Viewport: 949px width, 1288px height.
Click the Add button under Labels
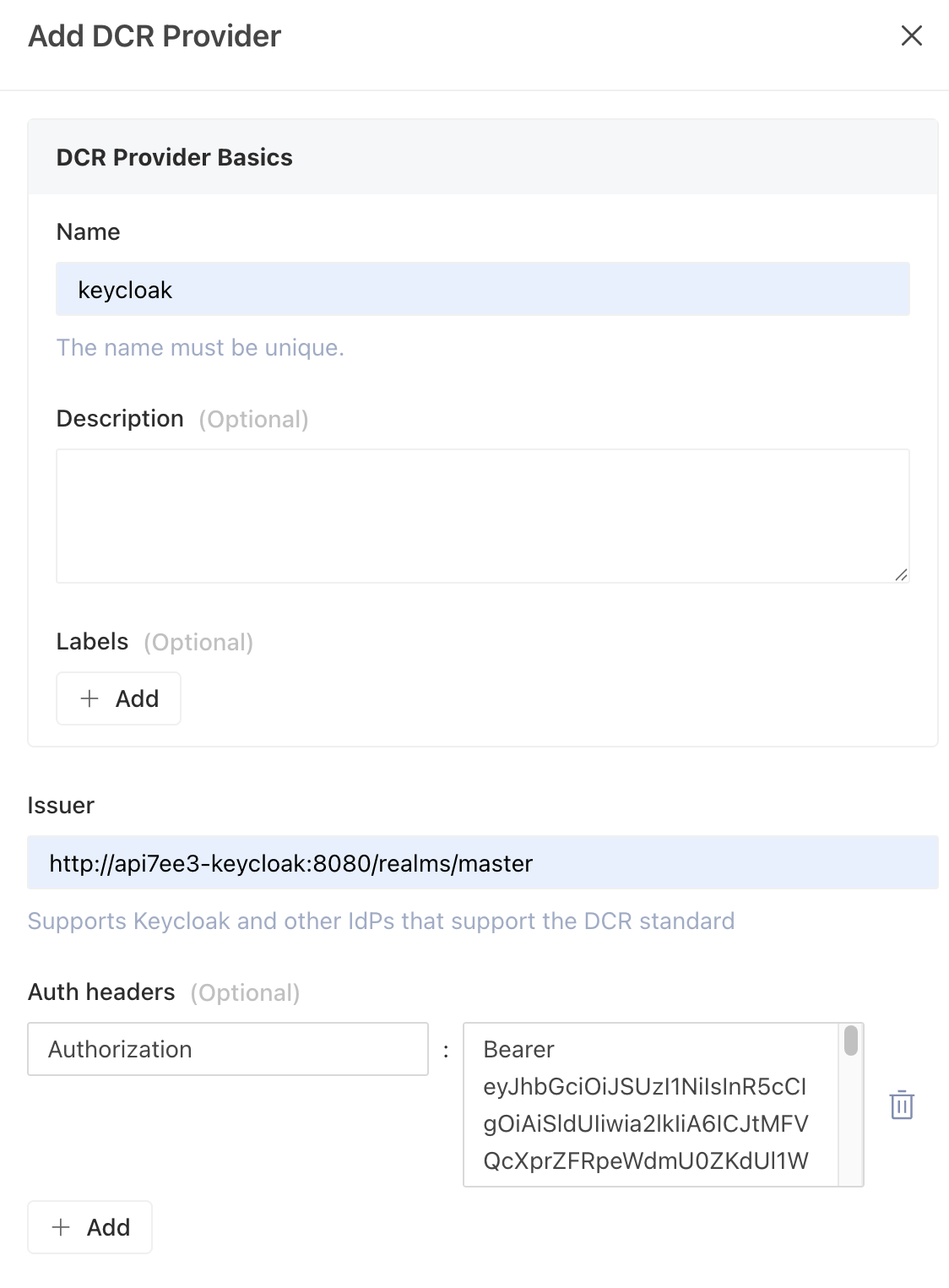tap(118, 698)
